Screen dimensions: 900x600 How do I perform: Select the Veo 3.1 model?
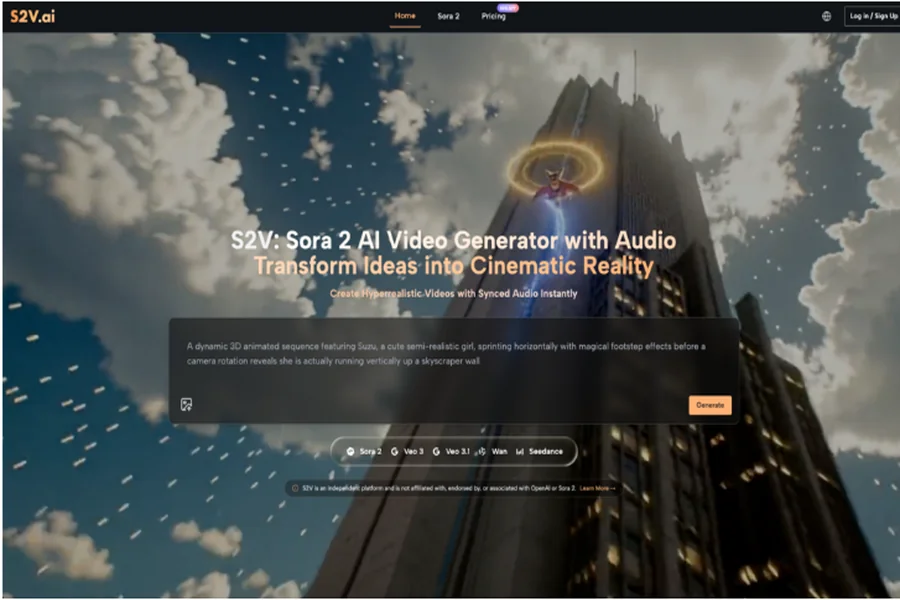pos(456,452)
